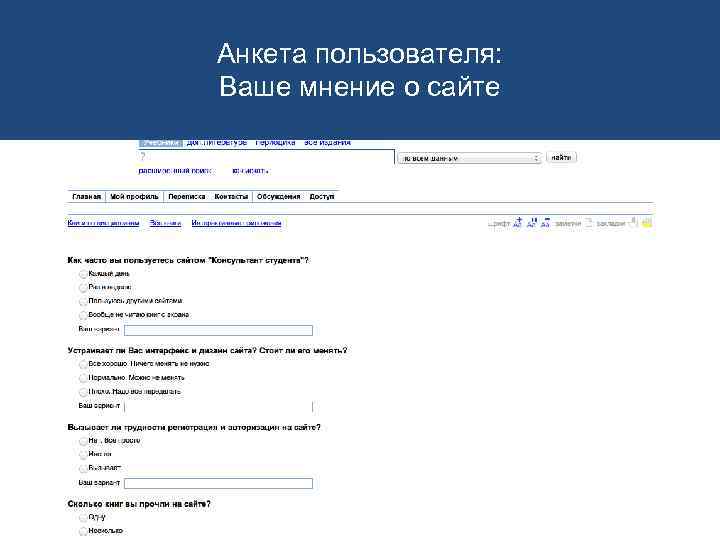This screenshot has width=720, height=540.
Task: Select the 'Каждый день' radio button
Action: 83,274
